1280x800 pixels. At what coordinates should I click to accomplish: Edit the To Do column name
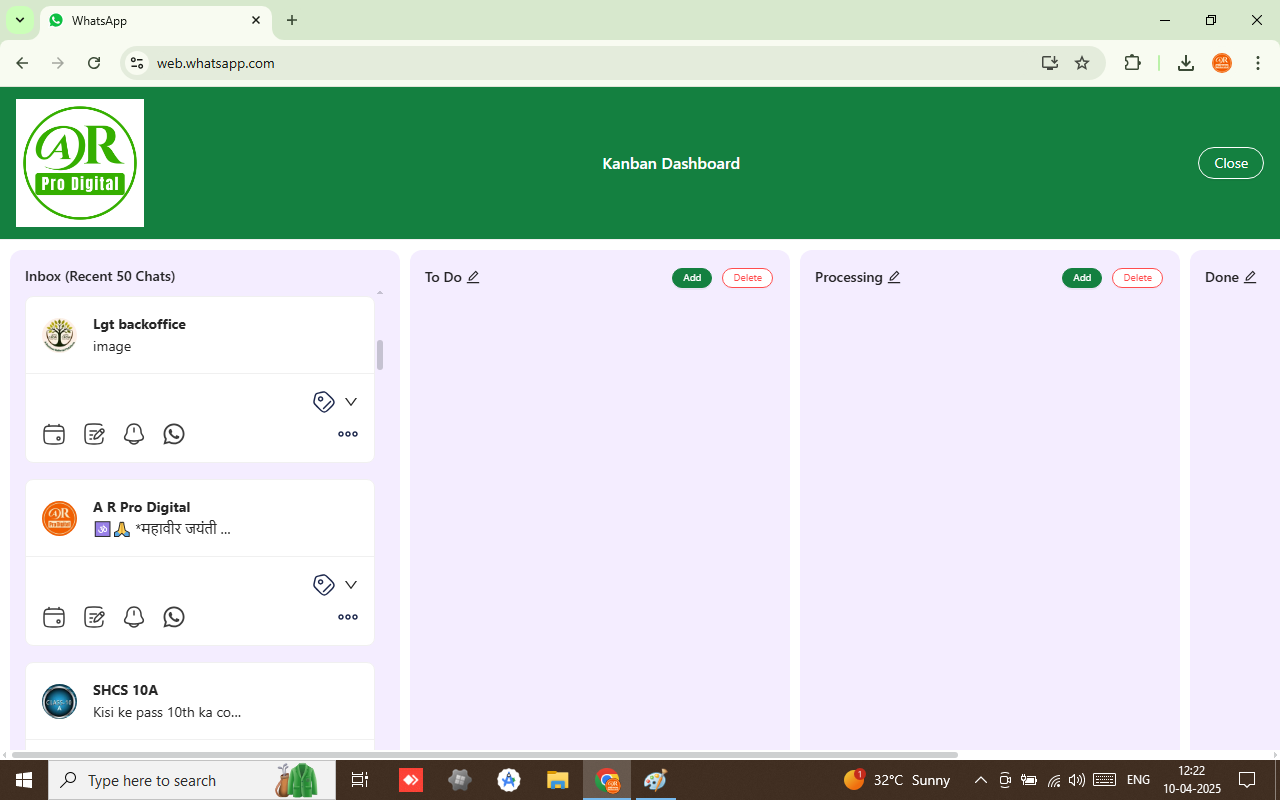(474, 277)
